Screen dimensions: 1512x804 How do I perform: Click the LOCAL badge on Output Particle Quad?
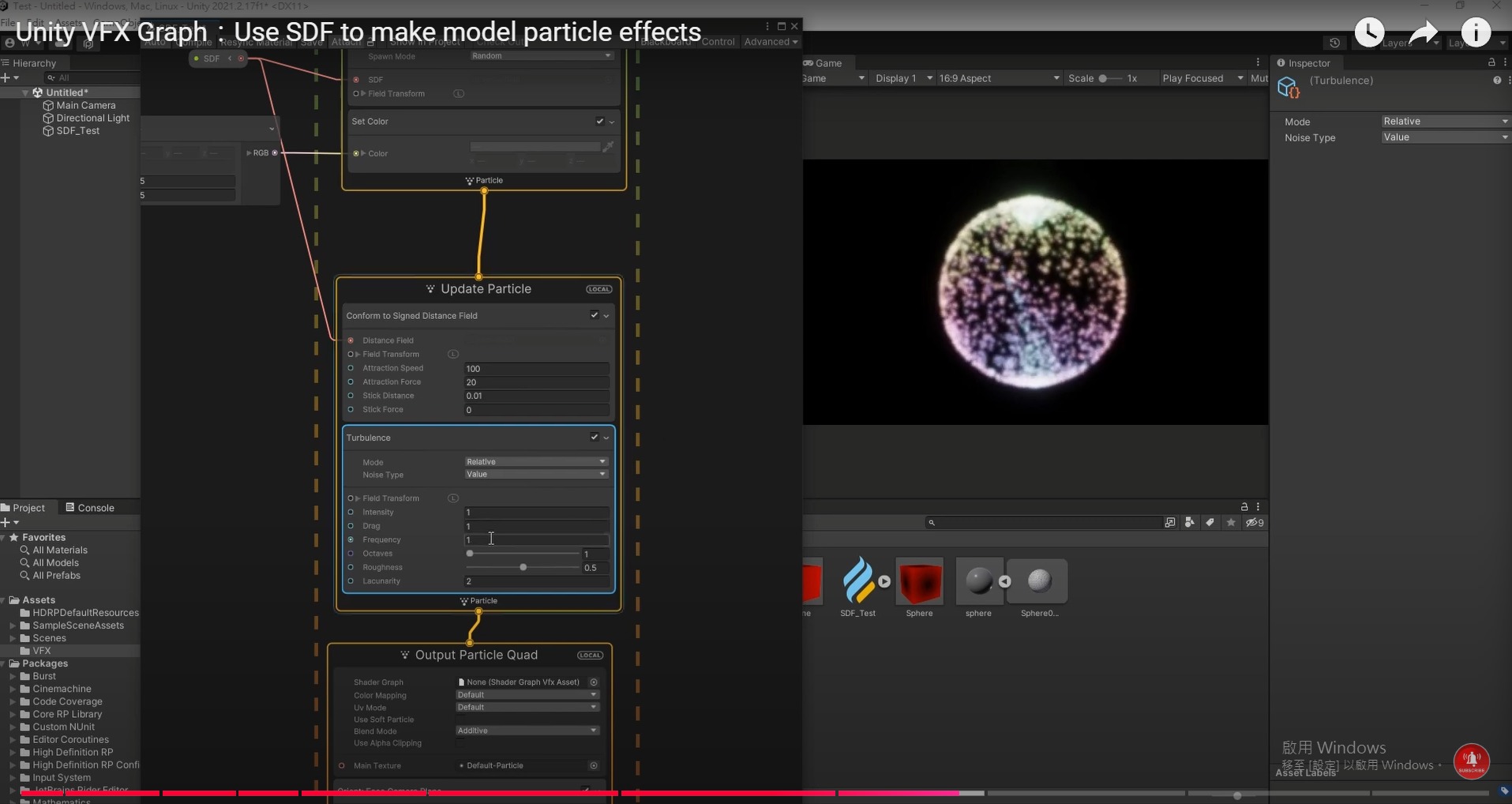click(x=590, y=656)
